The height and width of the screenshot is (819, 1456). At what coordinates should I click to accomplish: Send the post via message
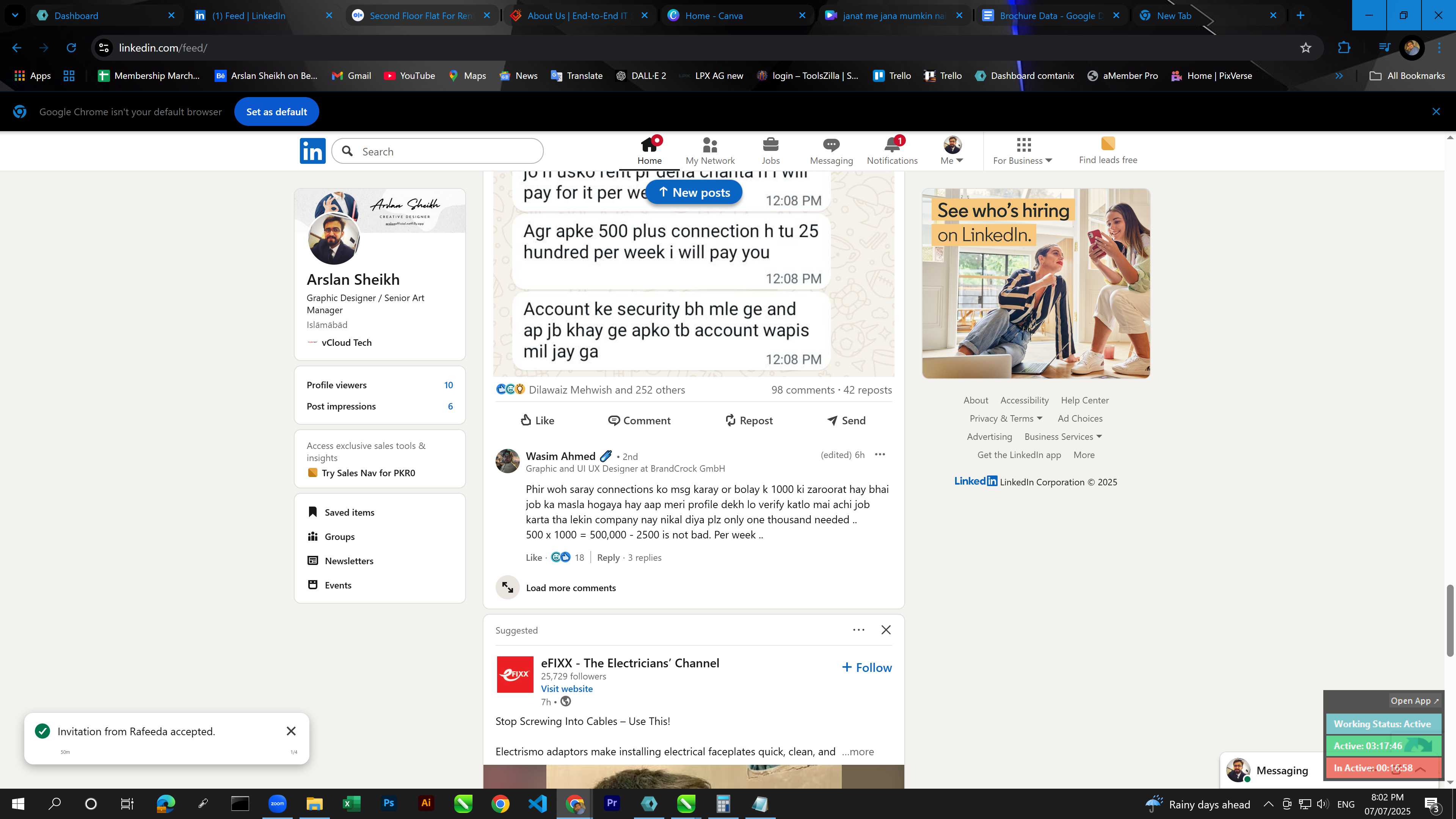pyautogui.click(x=846, y=420)
